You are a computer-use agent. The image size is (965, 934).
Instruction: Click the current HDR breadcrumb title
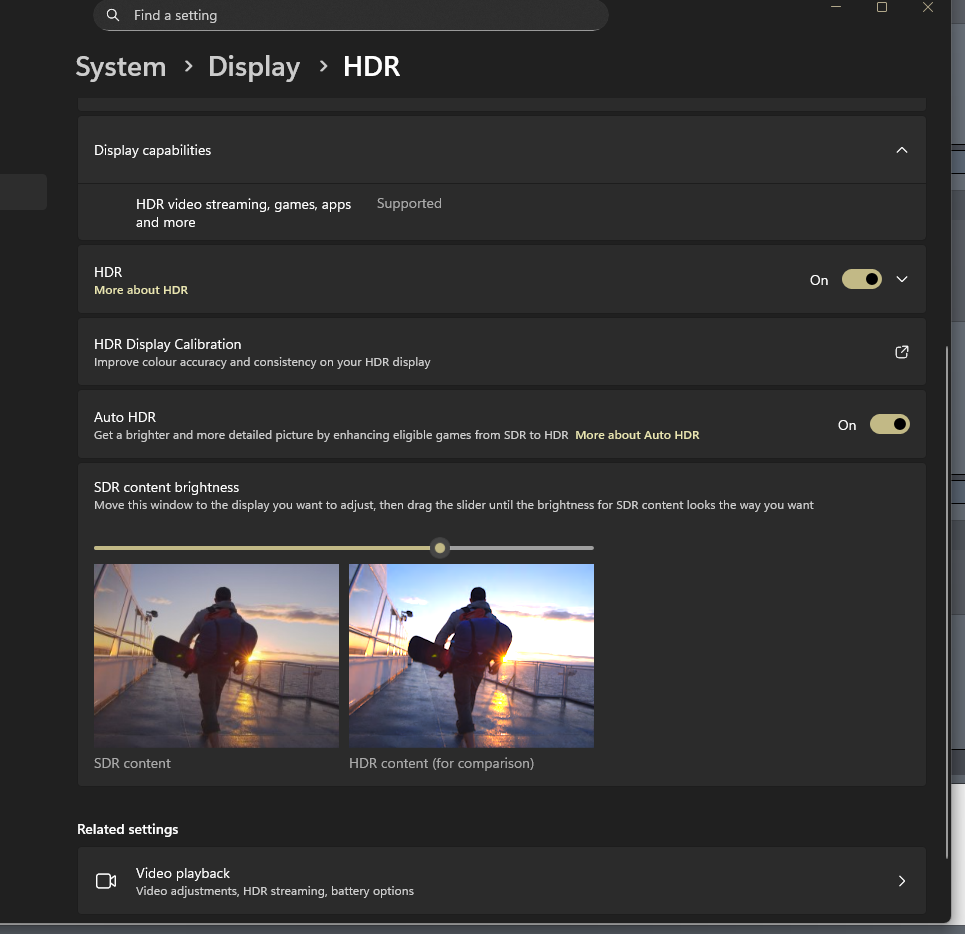point(372,66)
